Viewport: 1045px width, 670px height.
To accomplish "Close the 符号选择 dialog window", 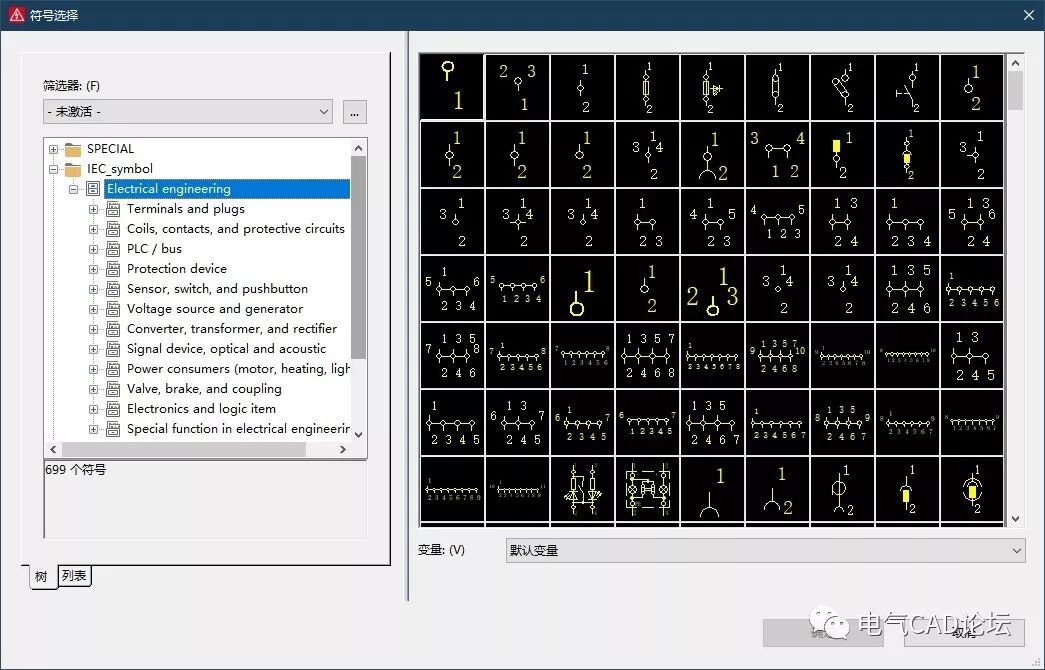I will click(x=1029, y=15).
